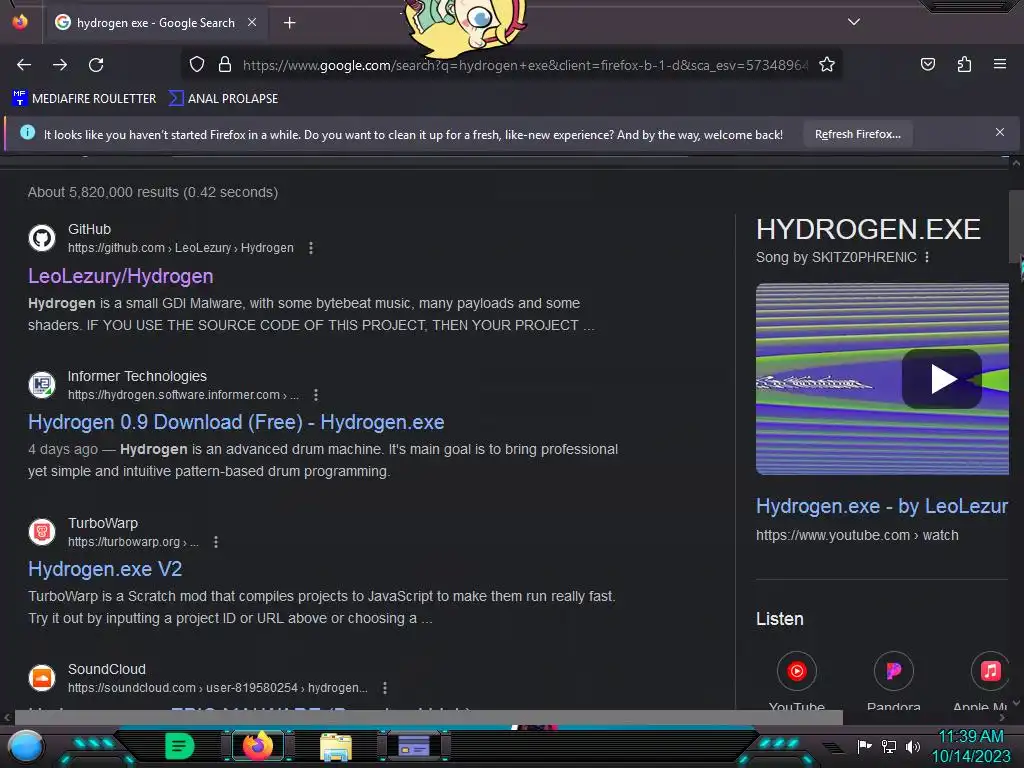Open more options for Informer Technologies result
The width and height of the screenshot is (1024, 768).
point(316,395)
